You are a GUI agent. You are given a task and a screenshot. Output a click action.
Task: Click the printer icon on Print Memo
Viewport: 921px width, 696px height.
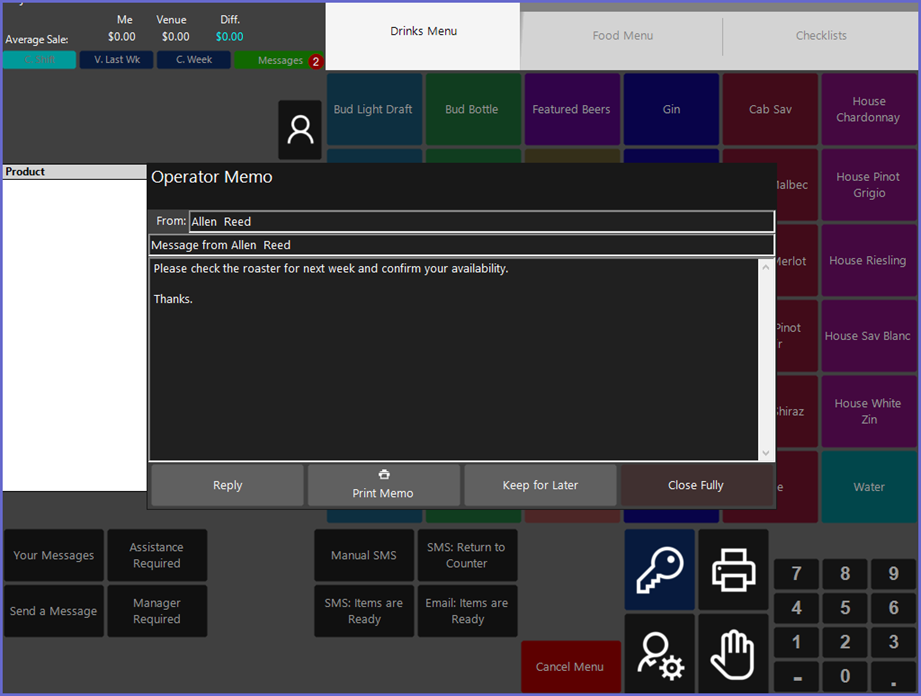pyautogui.click(x=383, y=475)
